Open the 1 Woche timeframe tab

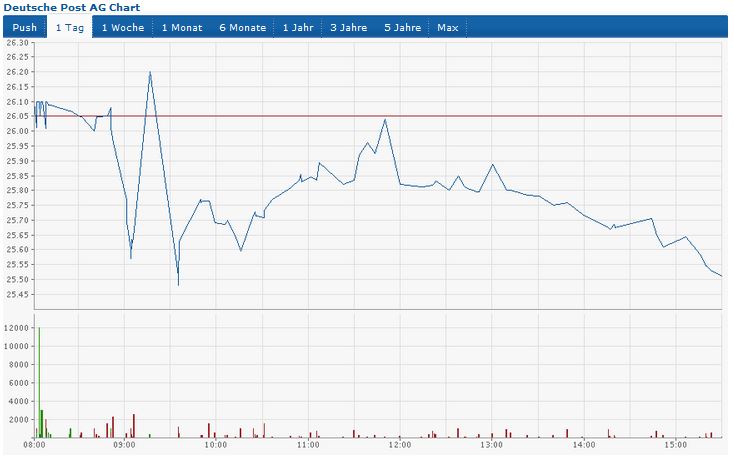coord(123,27)
